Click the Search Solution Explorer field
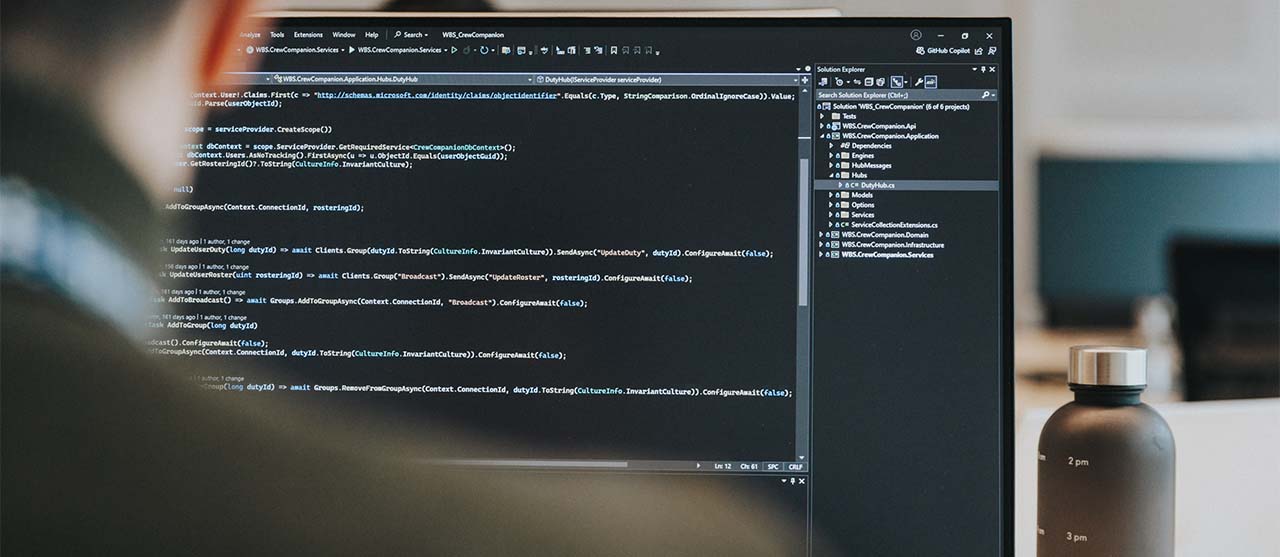1280x557 pixels. click(897, 95)
